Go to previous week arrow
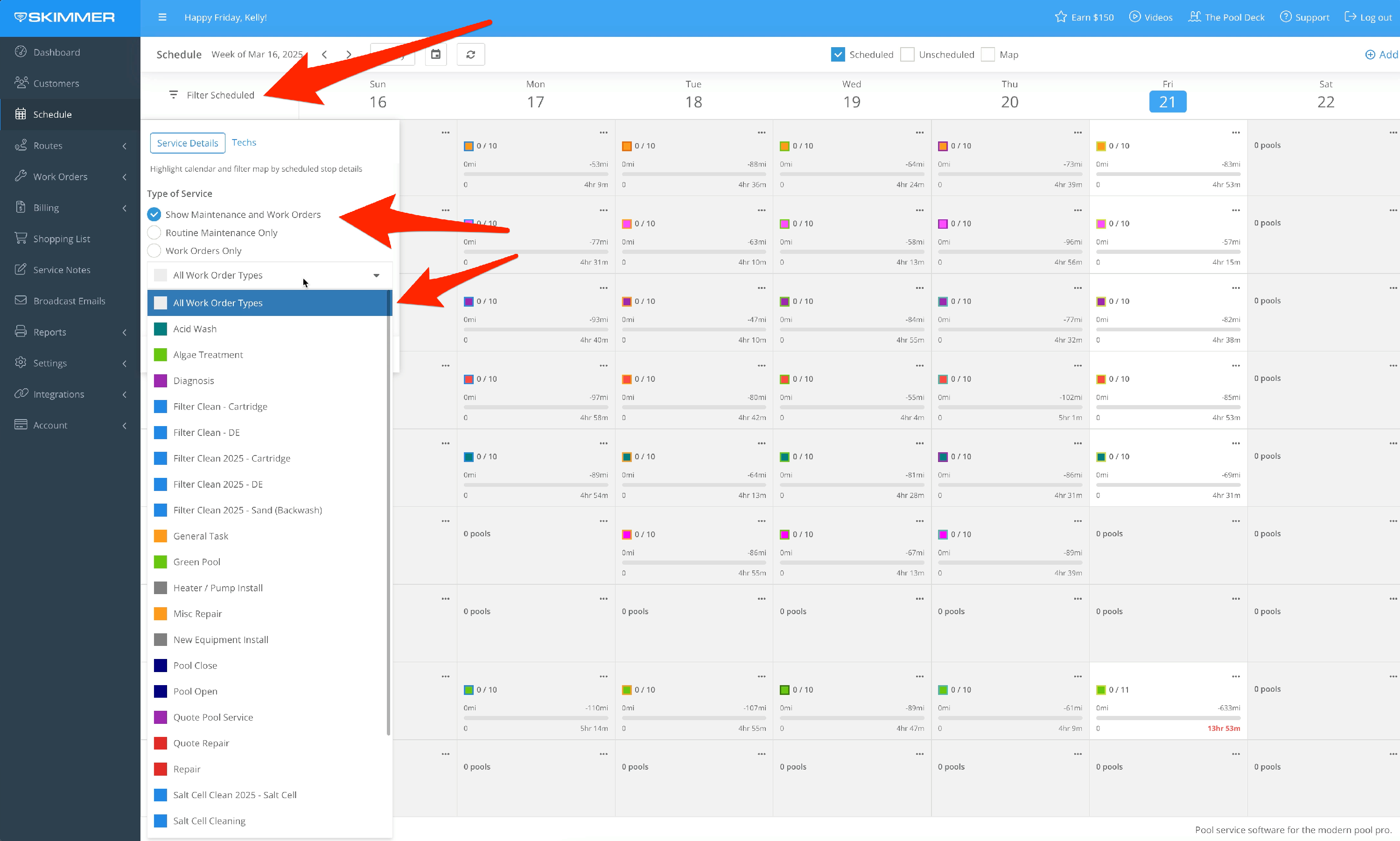This screenshot has height=841, width=1400. tap(324, 55)
